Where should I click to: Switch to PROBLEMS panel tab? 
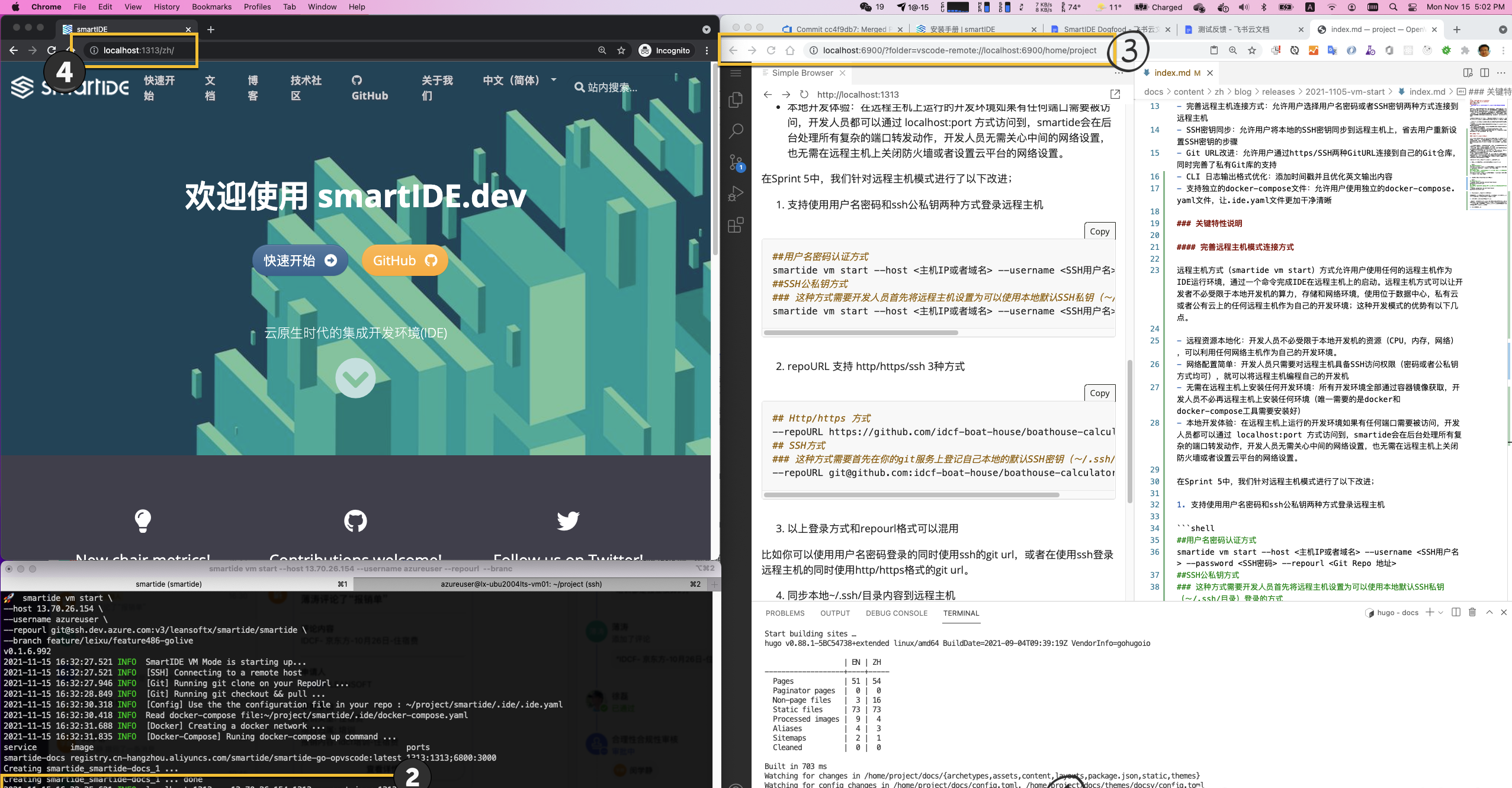click(x=785, y=613)
